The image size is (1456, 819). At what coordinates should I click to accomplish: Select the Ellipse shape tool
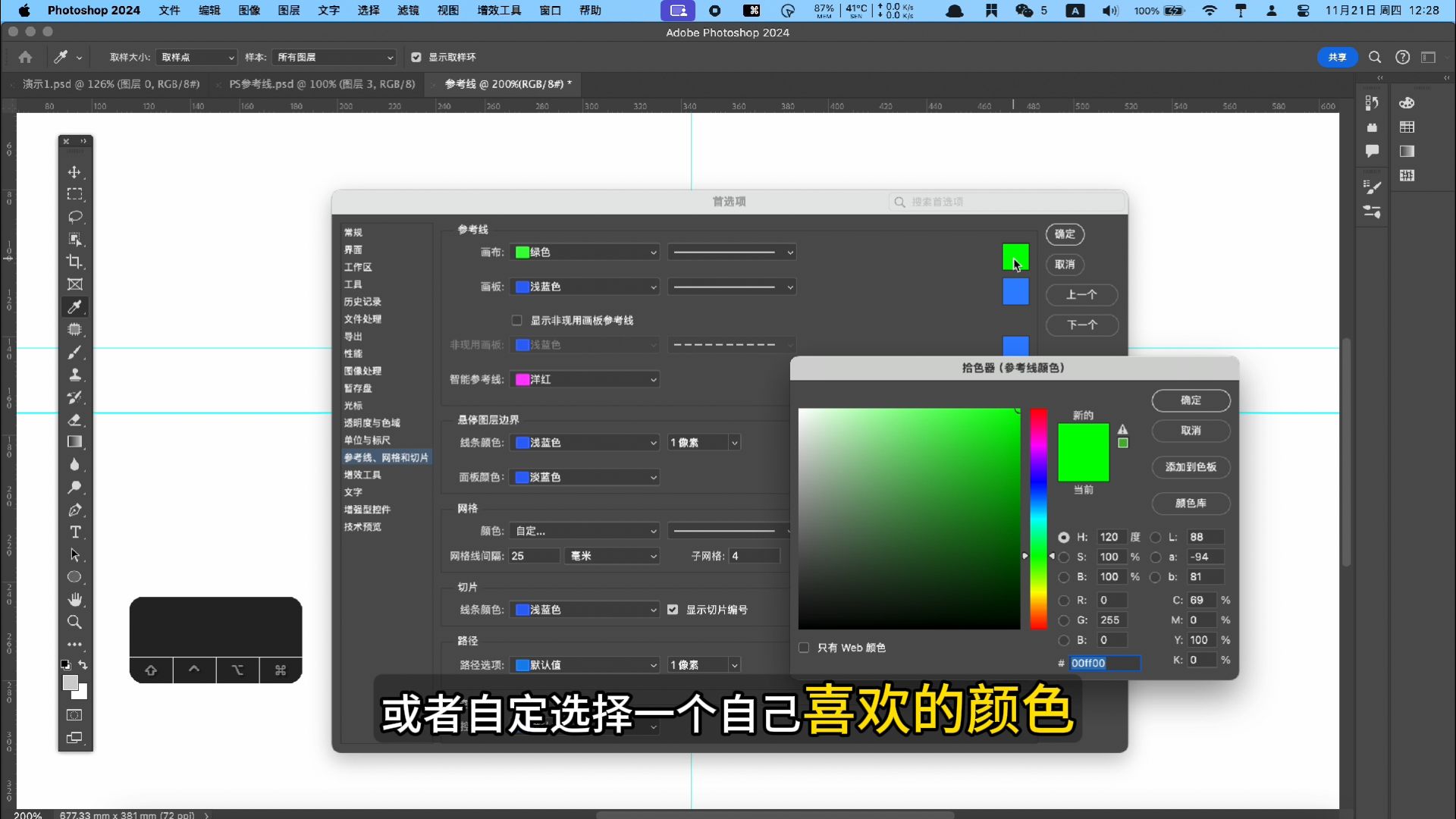[74, 577]
